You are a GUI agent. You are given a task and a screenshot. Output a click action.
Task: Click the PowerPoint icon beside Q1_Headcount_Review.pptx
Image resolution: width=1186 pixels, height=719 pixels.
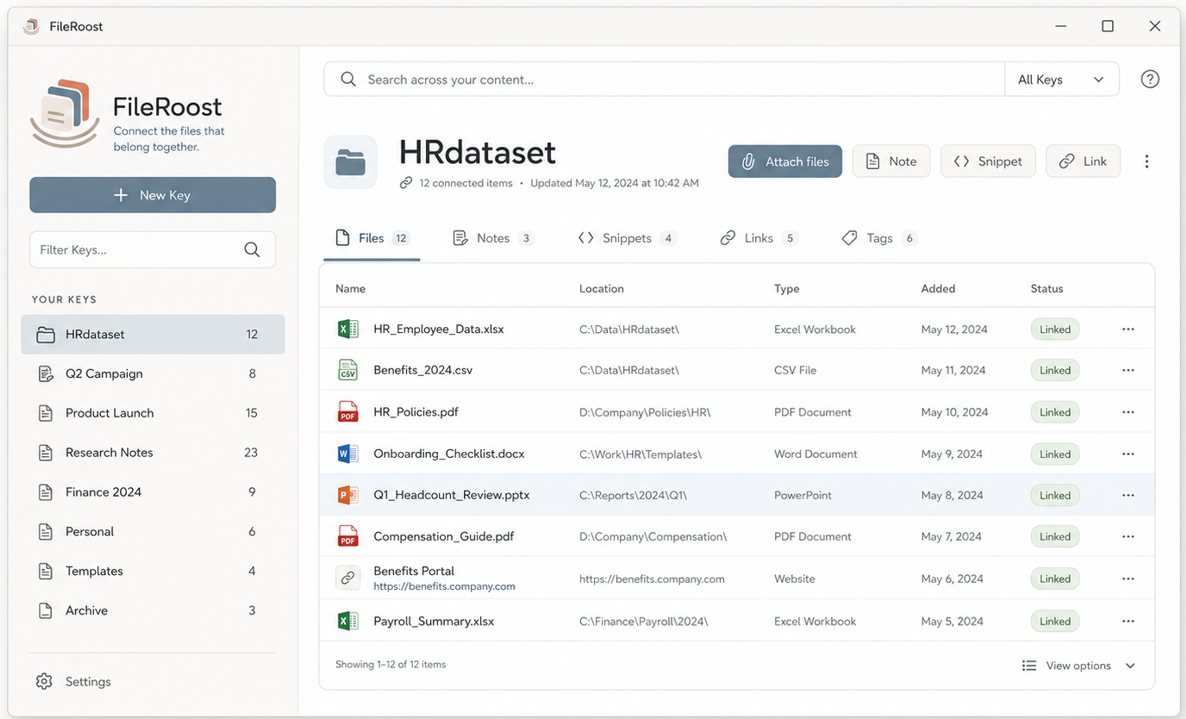[347, 495]
